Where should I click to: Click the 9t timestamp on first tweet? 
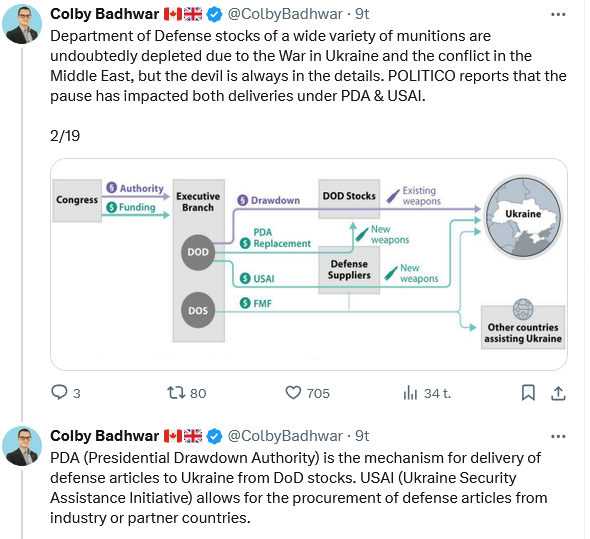coord(362,14)
